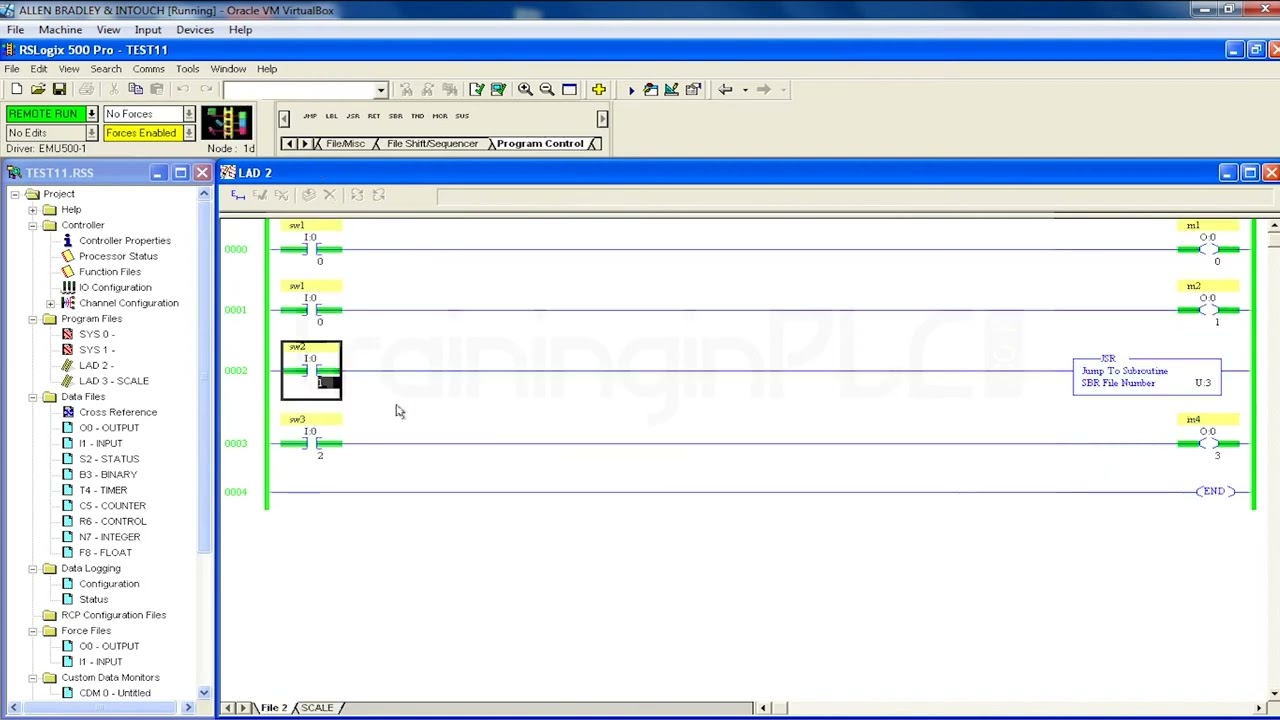This screenshot has width=1280, height=720.
Task: Insert the SUS instruction
Action: tap(462, 116)
